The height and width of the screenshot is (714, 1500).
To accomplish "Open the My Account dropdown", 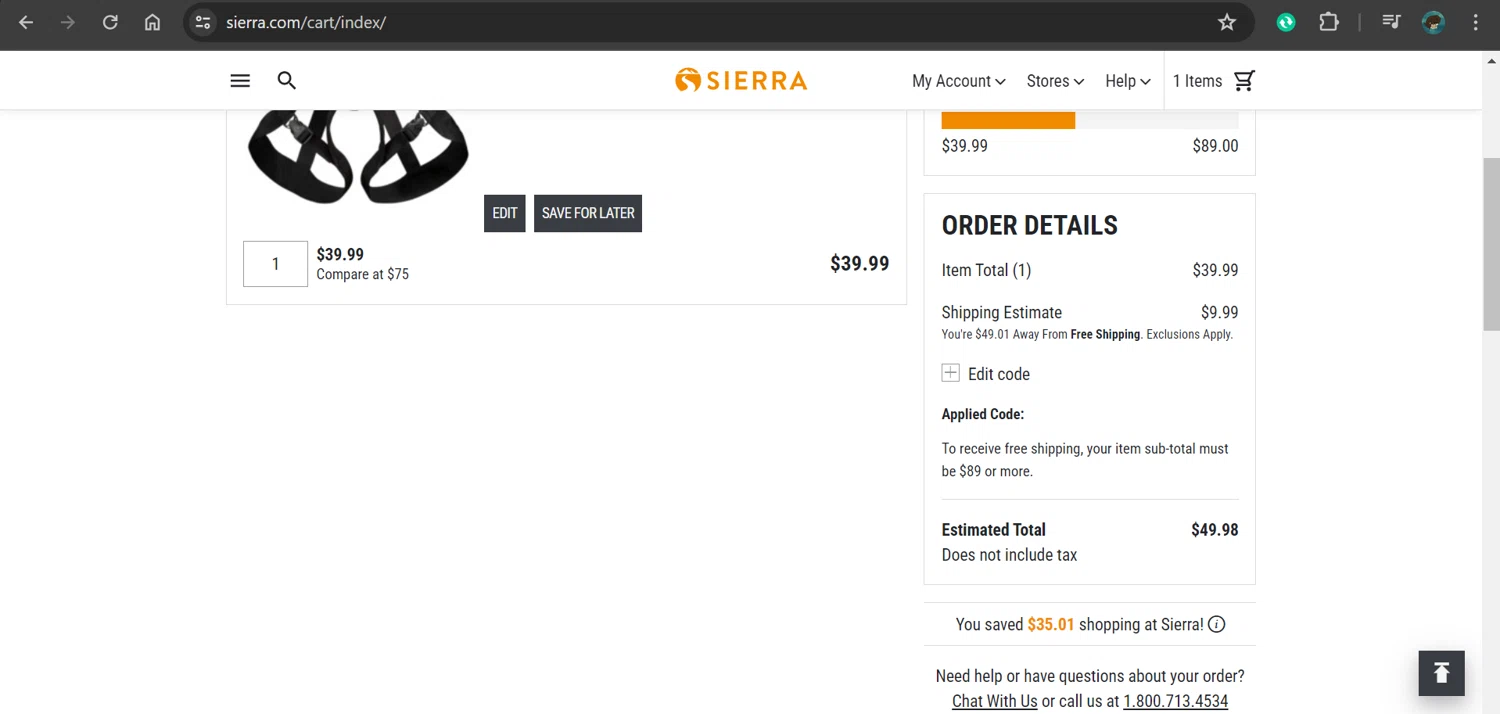I will click(958, 81).
